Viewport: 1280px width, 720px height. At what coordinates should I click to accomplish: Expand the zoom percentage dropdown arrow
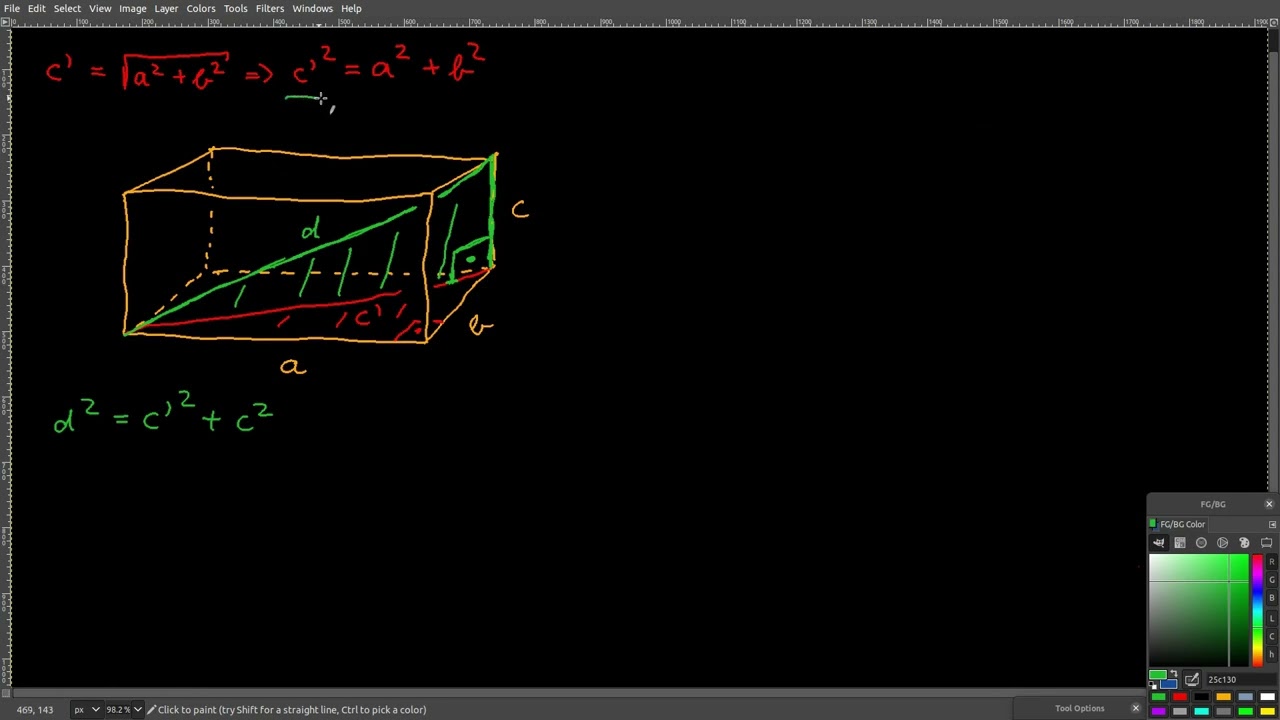pos(138,710)
